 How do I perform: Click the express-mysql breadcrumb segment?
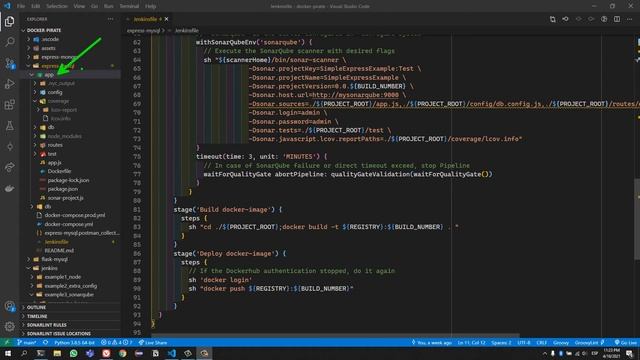coord(143,31)
